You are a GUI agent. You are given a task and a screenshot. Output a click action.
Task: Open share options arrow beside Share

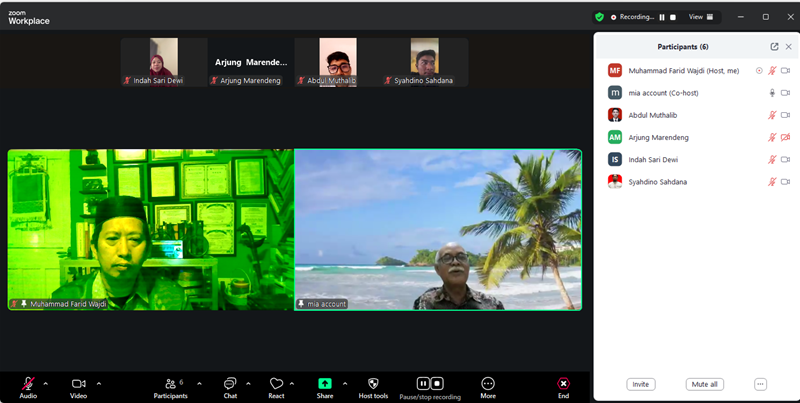(345, 384)
